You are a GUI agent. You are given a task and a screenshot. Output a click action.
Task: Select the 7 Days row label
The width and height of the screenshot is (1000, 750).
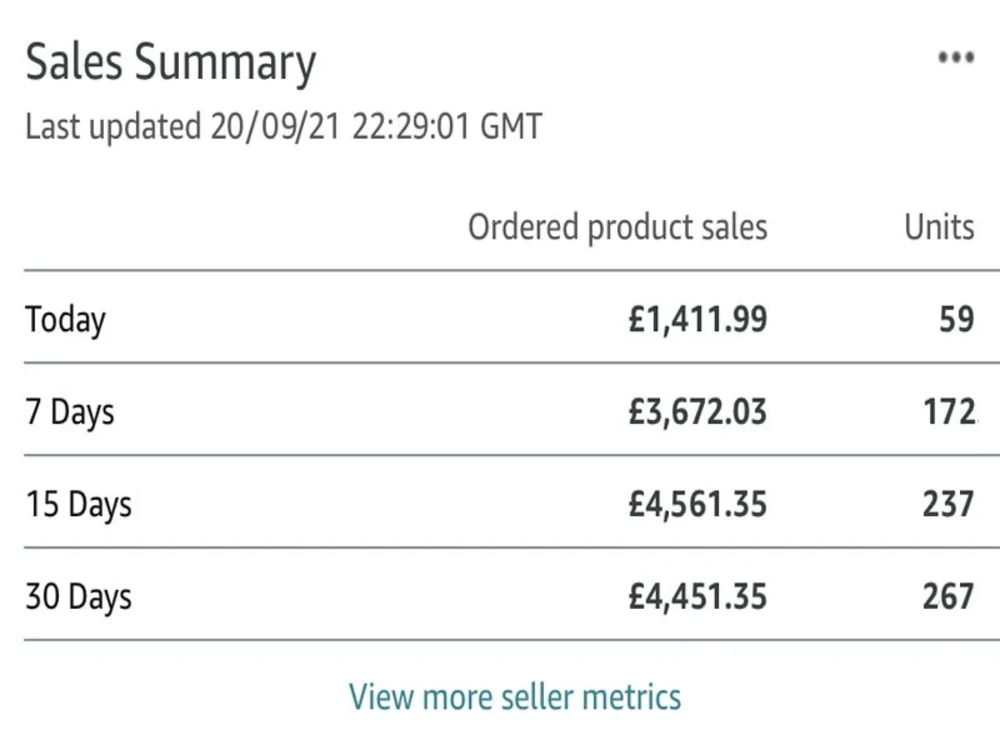coord(70,413)
